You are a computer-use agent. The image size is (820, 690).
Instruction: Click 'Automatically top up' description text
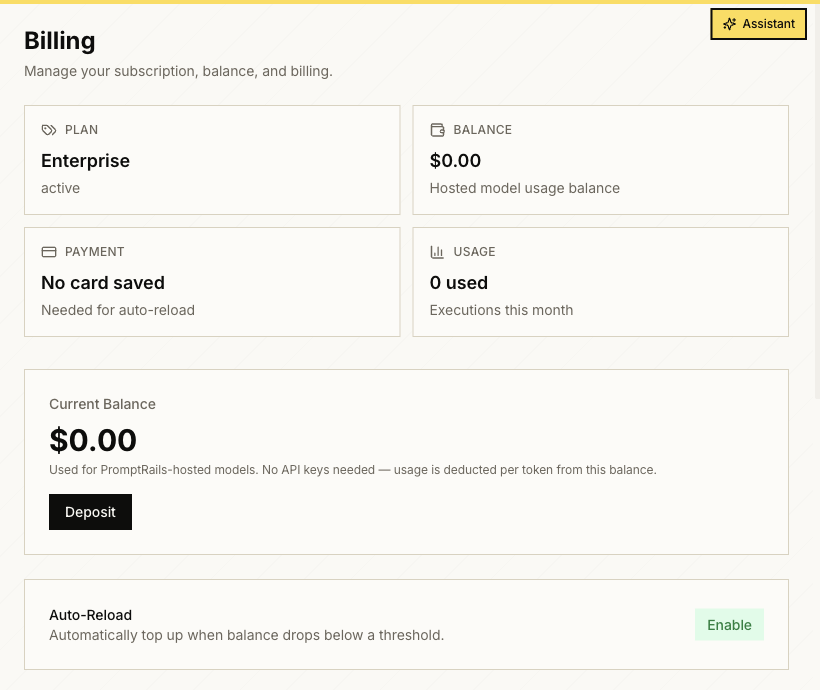point(247,635)
